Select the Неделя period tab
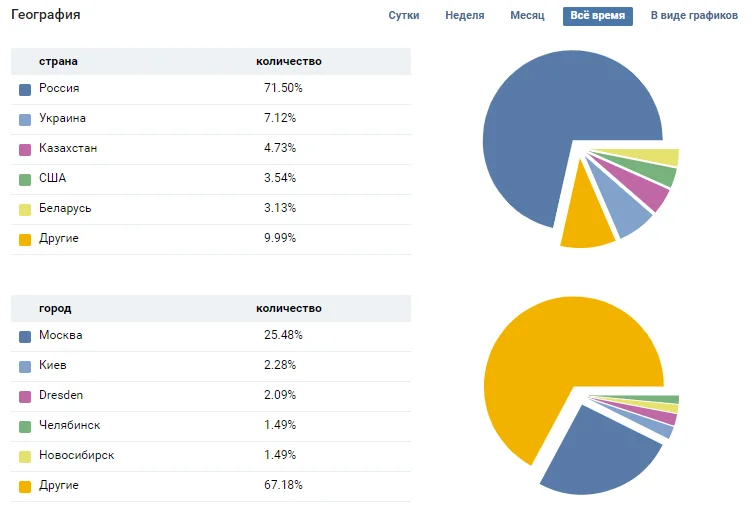This screenshot has width=754, height=515. click(x=465, y=16)
